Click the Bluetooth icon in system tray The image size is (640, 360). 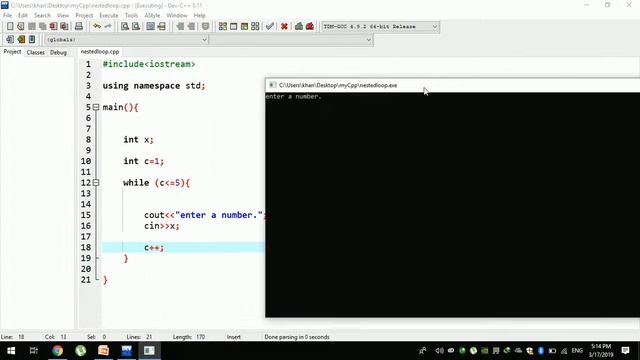541,351
